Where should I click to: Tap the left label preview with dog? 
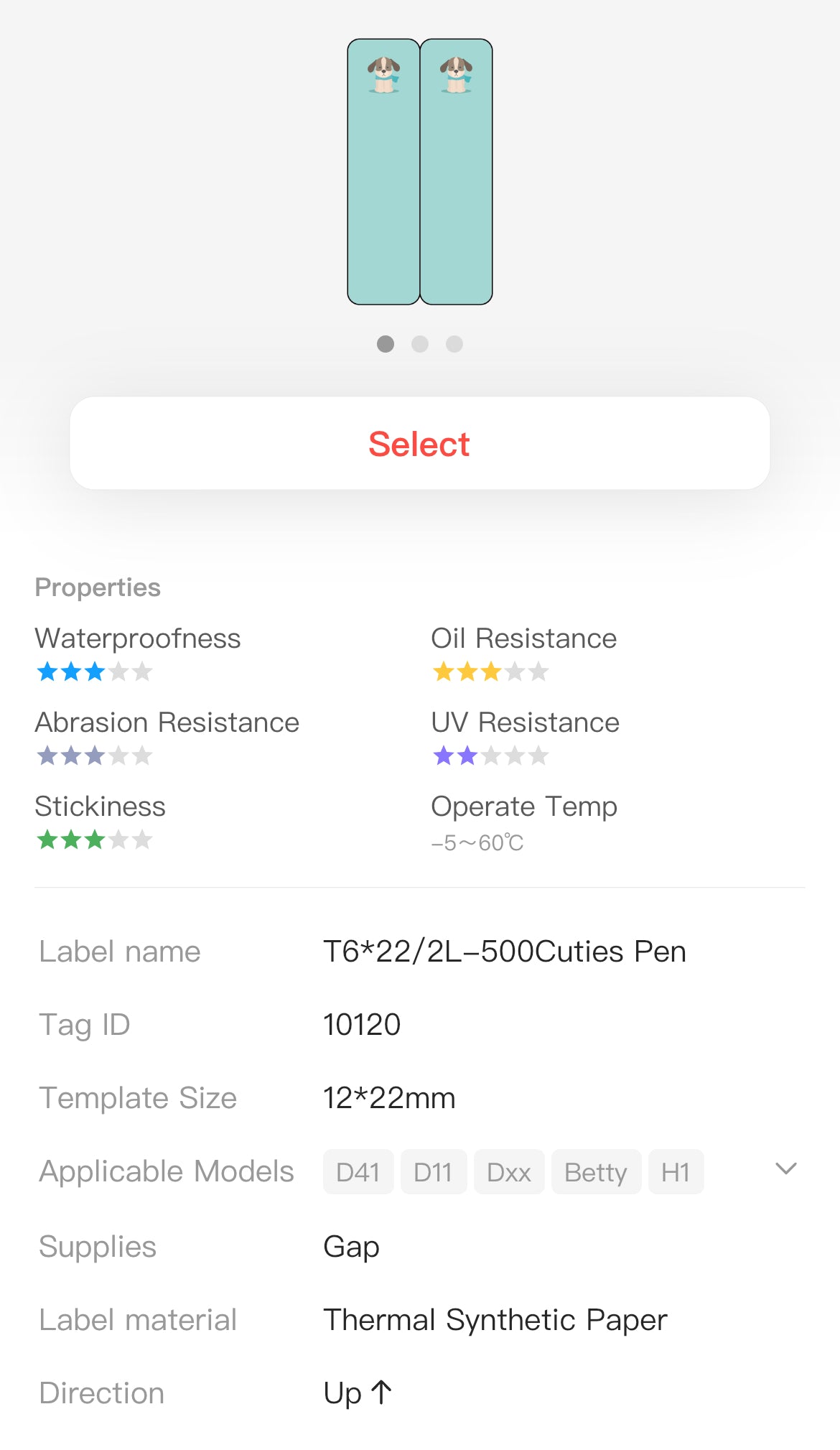point(383,172)
